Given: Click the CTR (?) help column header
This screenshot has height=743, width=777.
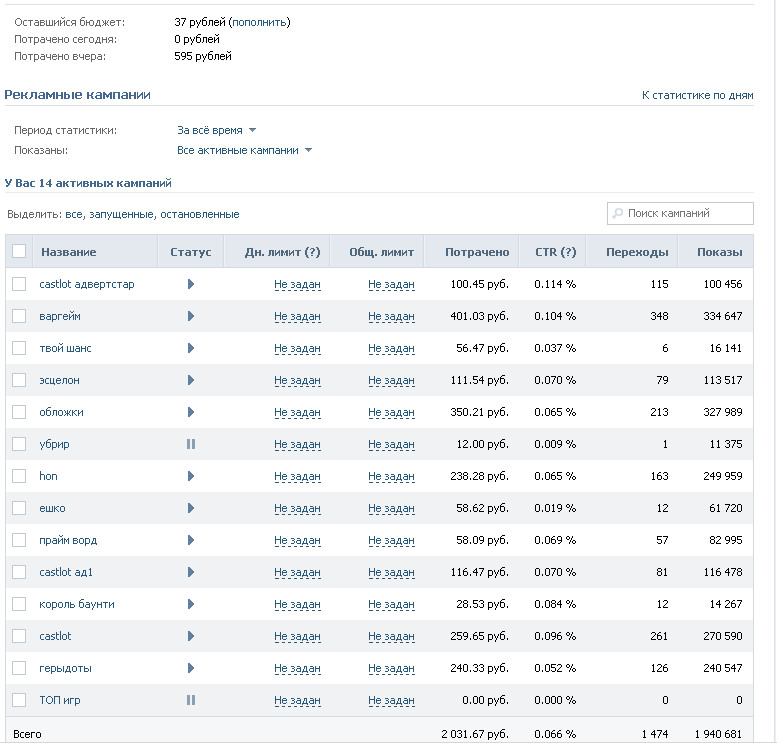Looking at the screenshot, I should [555, 252].
